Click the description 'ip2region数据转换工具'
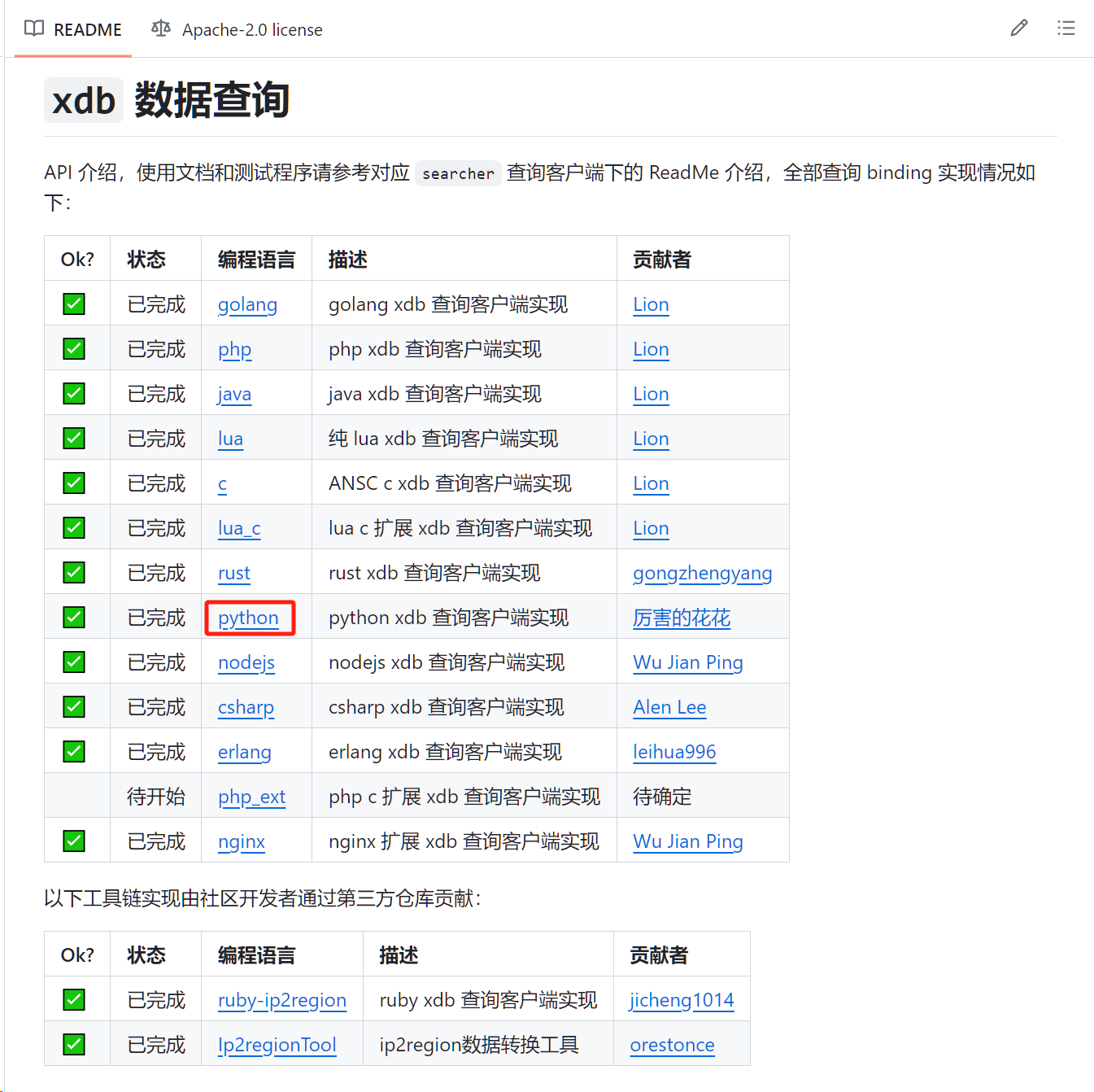The image size is (1094, 1092). pyautogui.click(x=479, y=1045)
